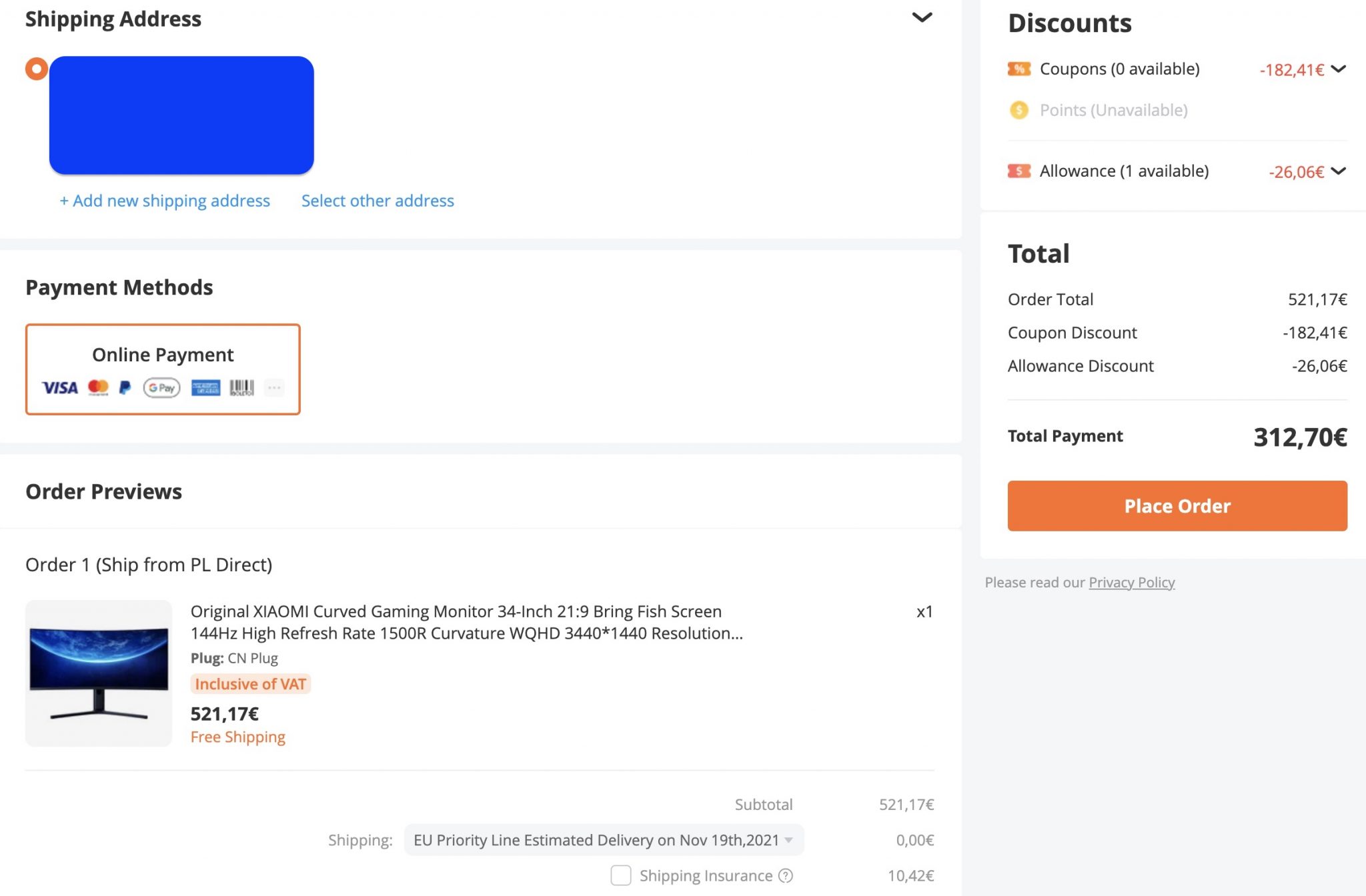Click the Points coin icon
The width and height of the screenshot is (1366, 896).
1019,110
